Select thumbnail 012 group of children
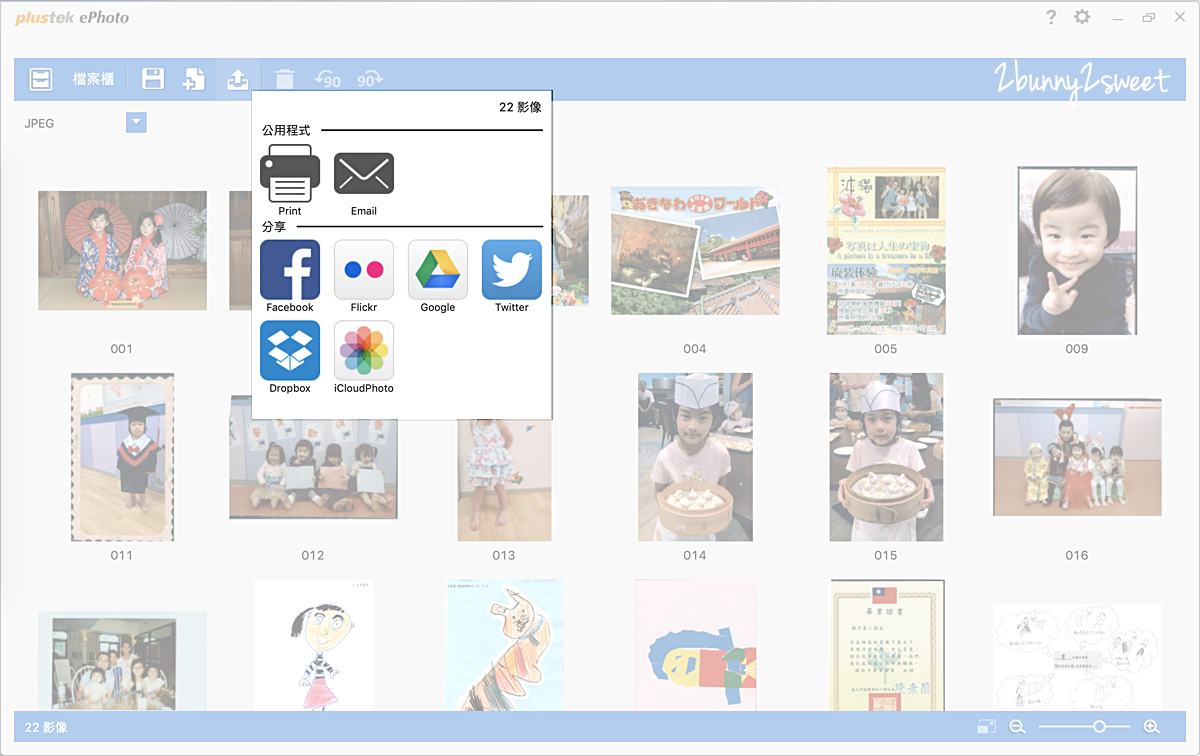This screenshot has width=1200, height=756. tap(313, 457)
